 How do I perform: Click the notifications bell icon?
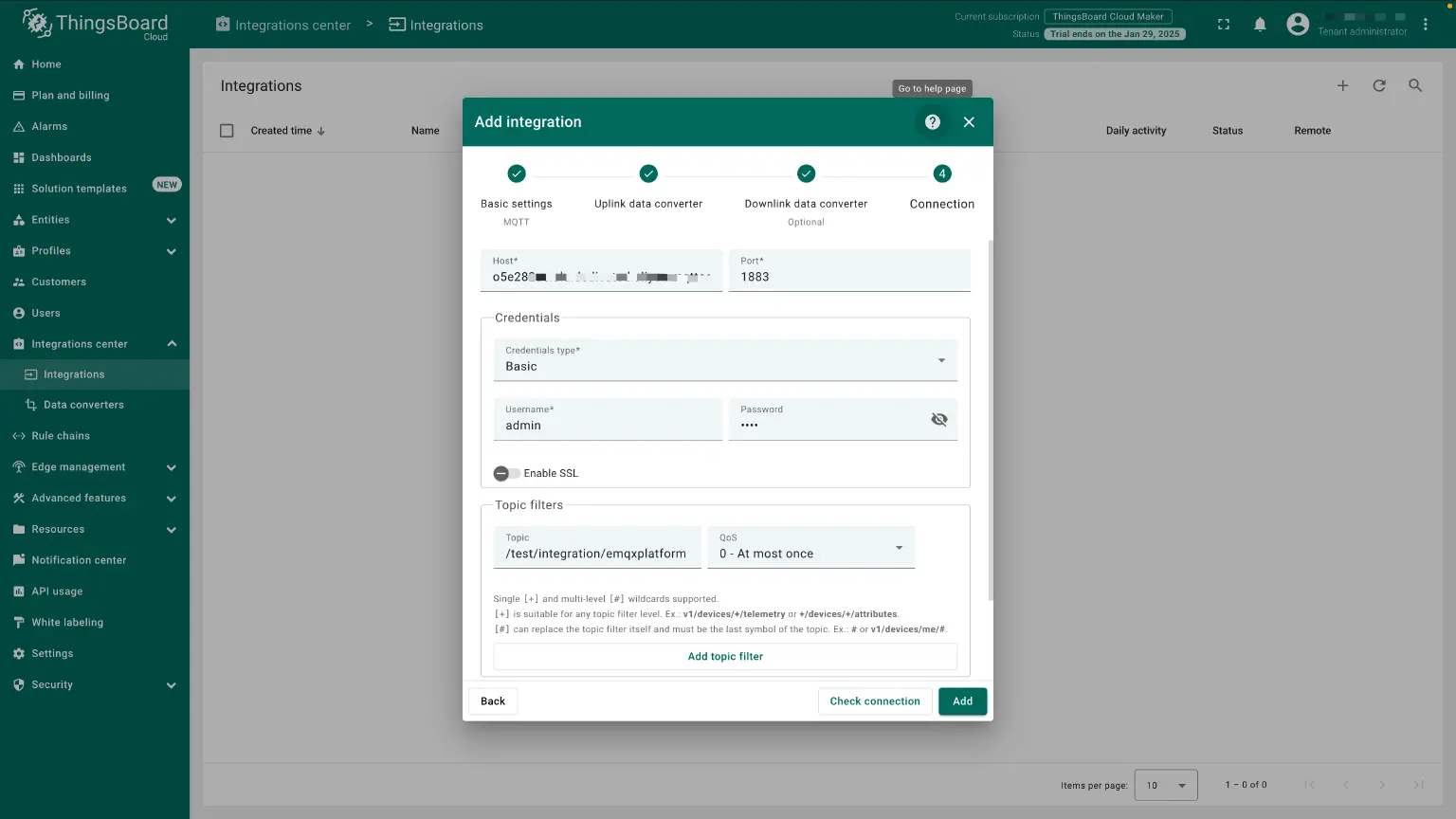tap(1260, 25)
